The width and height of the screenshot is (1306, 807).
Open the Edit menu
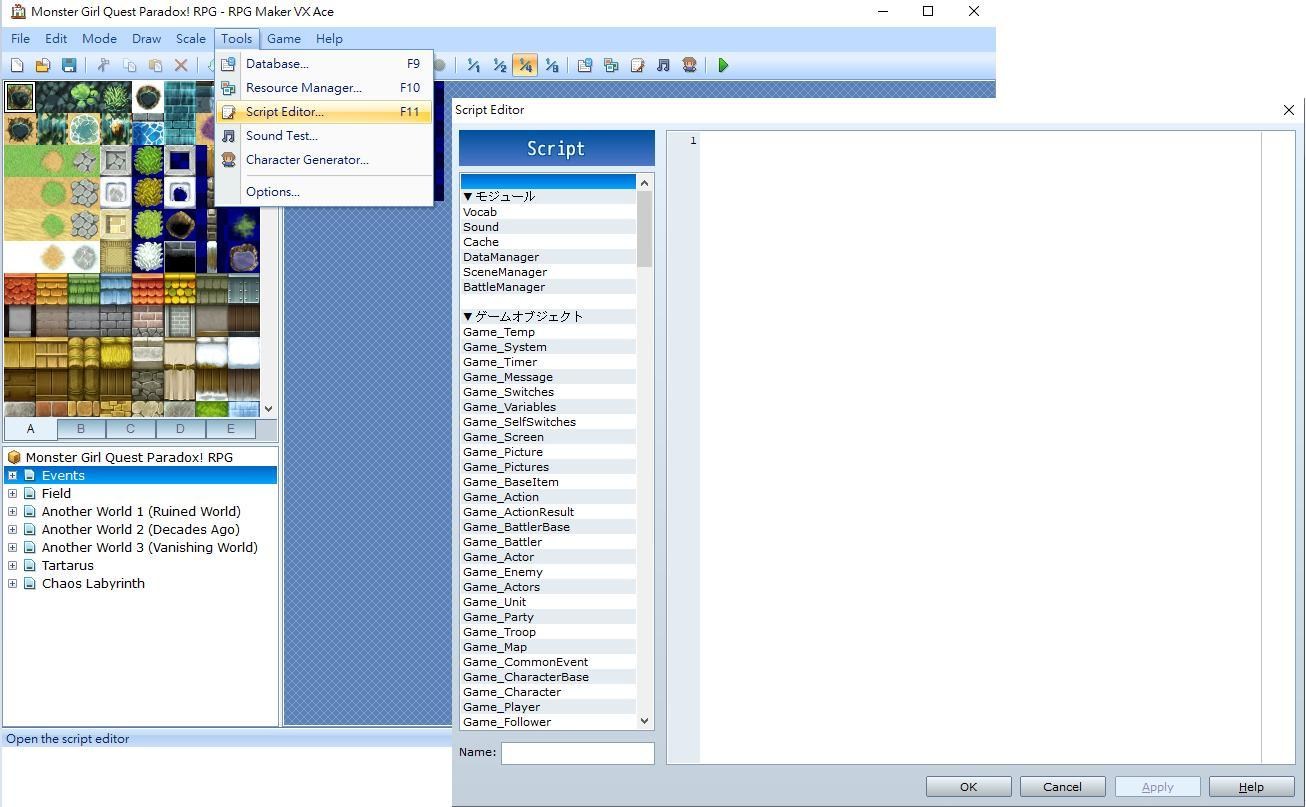[x=56, y=39]
